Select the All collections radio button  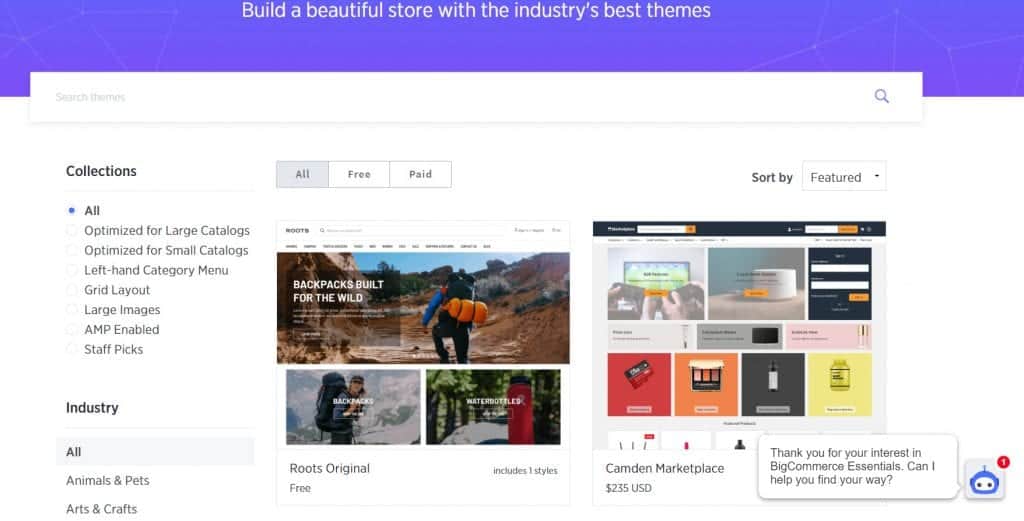point(72,210)
